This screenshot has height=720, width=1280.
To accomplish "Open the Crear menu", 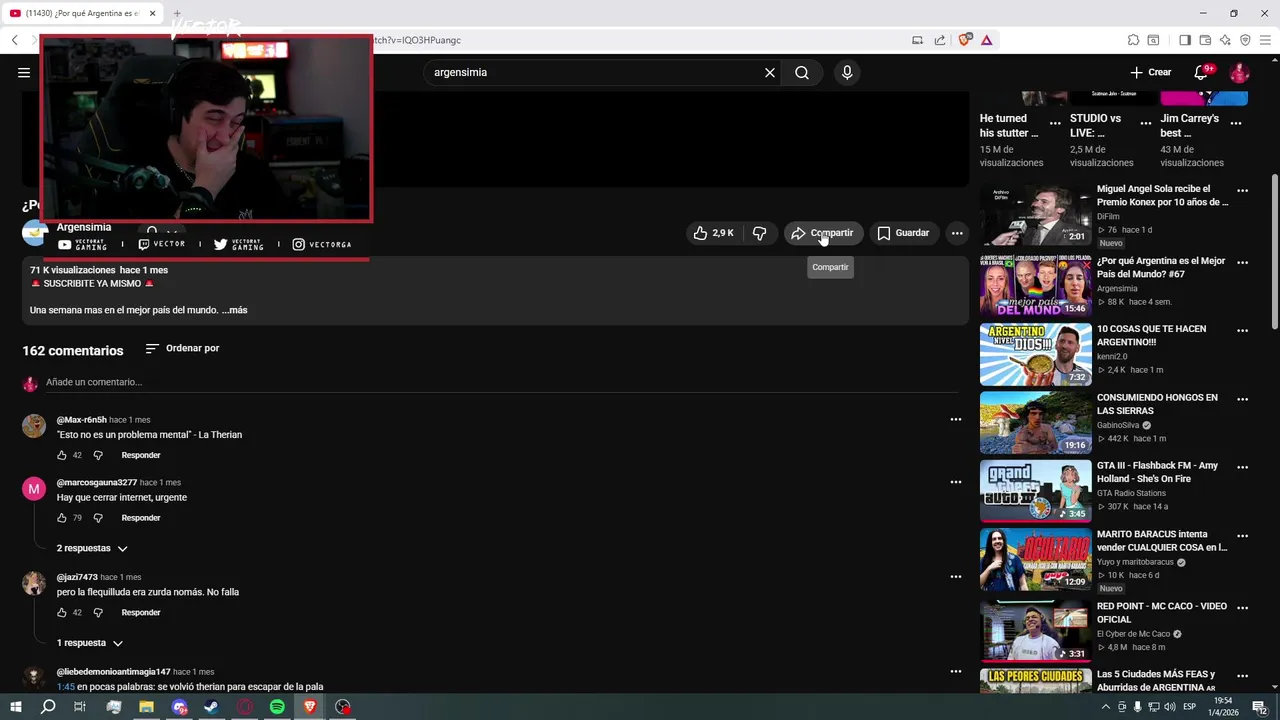I will tap(1150, 72).
